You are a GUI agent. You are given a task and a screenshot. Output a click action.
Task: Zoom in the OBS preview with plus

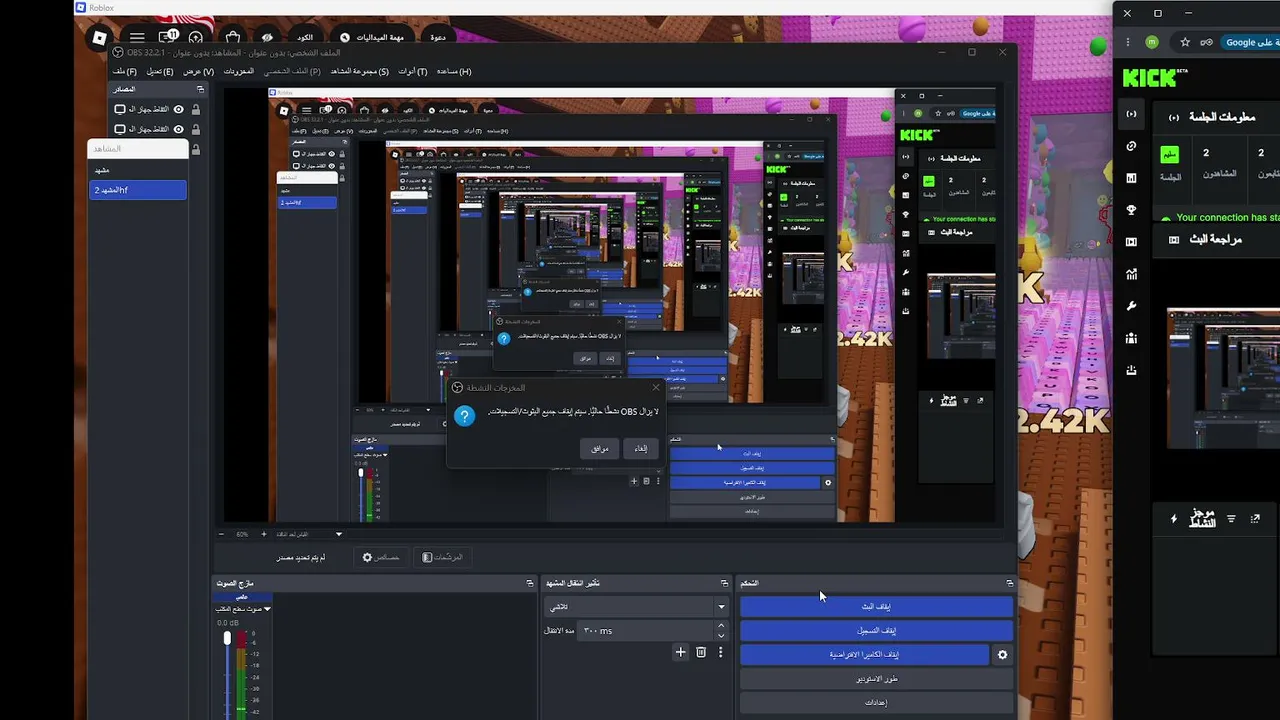pyautogui.click(x=264, y=534)
